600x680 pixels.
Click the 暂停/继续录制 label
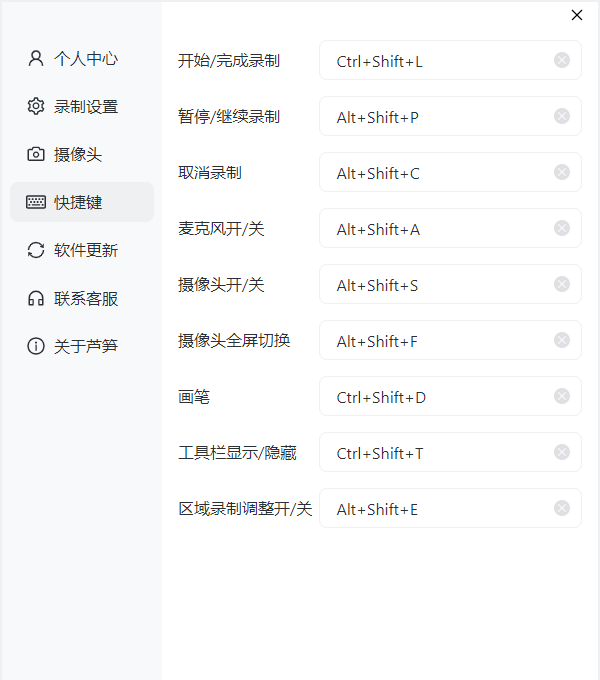pyautogui.click(x=229, y=117)
